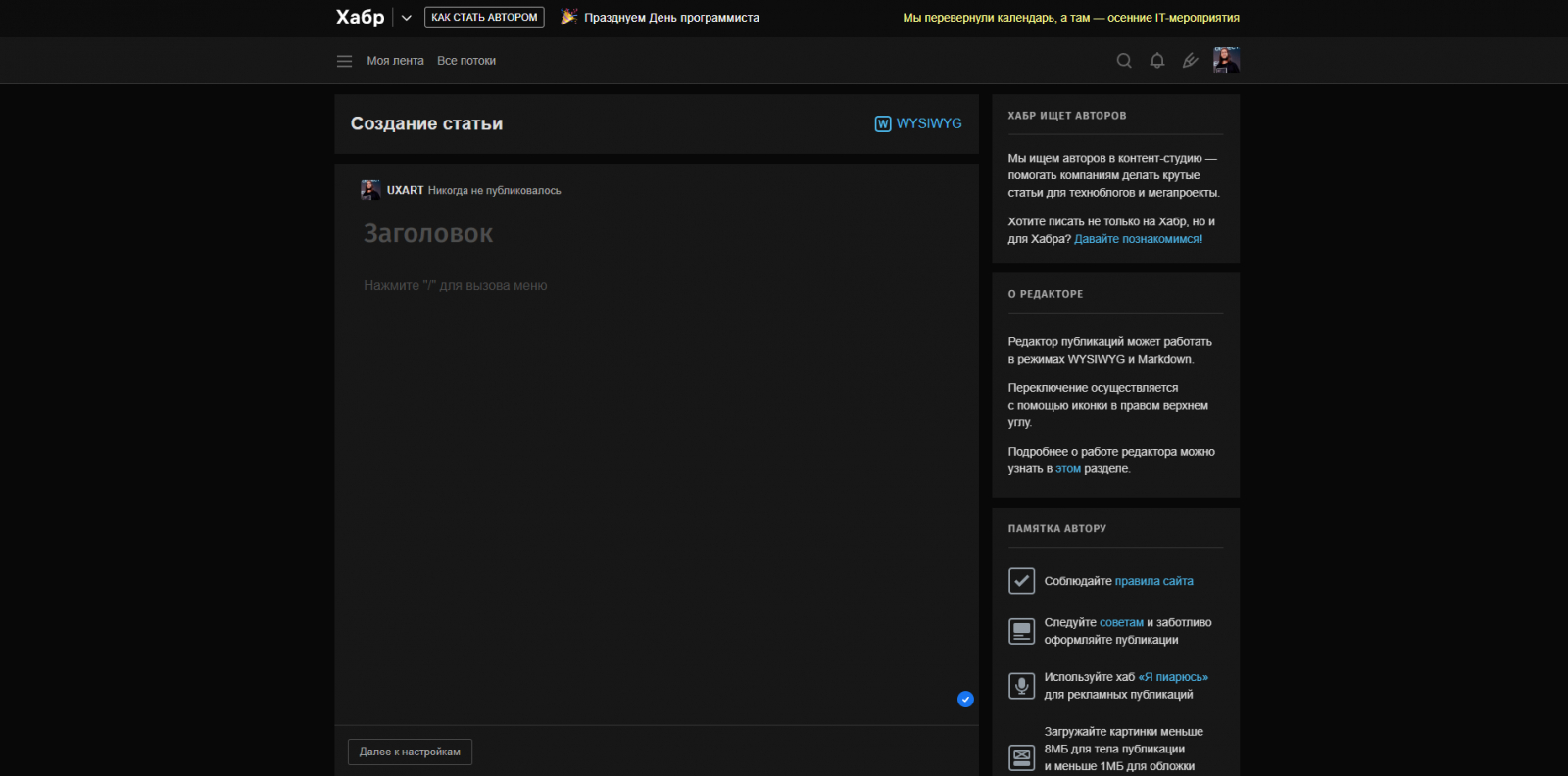The image size is (1568, 776).
Task: Open the «Я пиарюсь» hub link
Action: pyautogui.click(x=1173, y=677)
